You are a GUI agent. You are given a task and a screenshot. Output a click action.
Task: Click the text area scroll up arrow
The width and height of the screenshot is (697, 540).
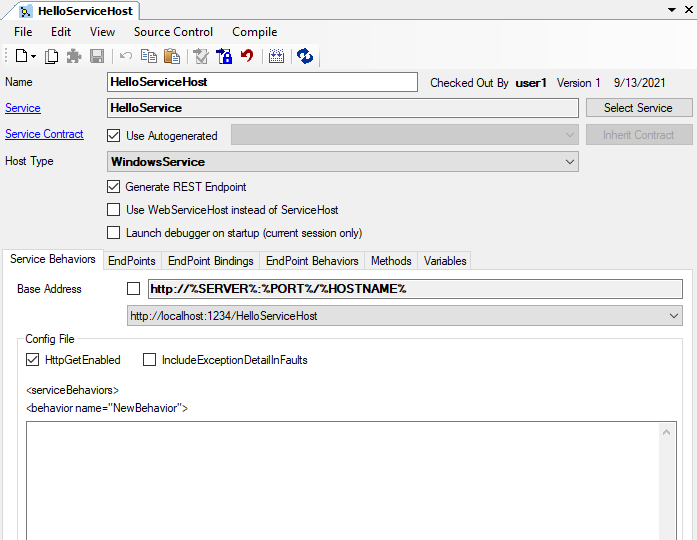(666, 432)
